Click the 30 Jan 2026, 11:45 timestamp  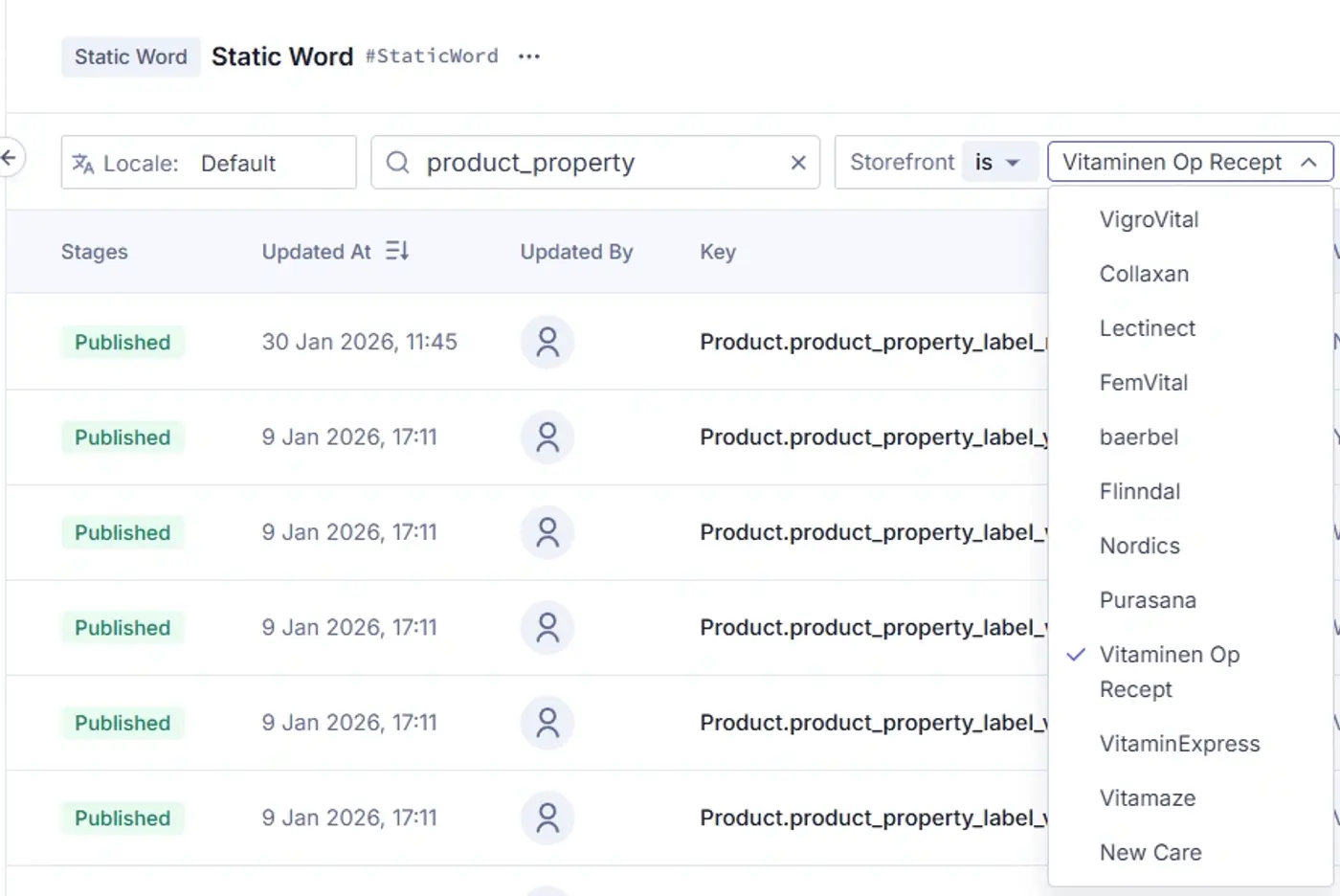pyautogui.click(x=360, y=342)
